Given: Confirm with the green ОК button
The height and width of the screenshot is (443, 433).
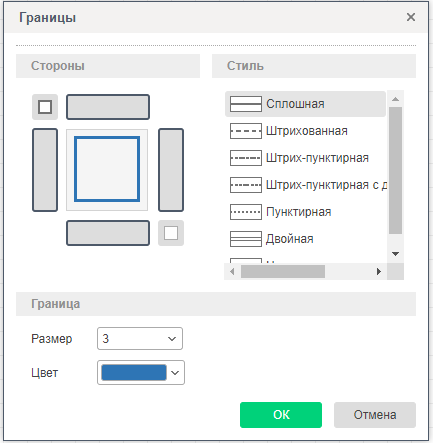Looking at the screenshot, I should pyautogui.click(x=281, y=415).
